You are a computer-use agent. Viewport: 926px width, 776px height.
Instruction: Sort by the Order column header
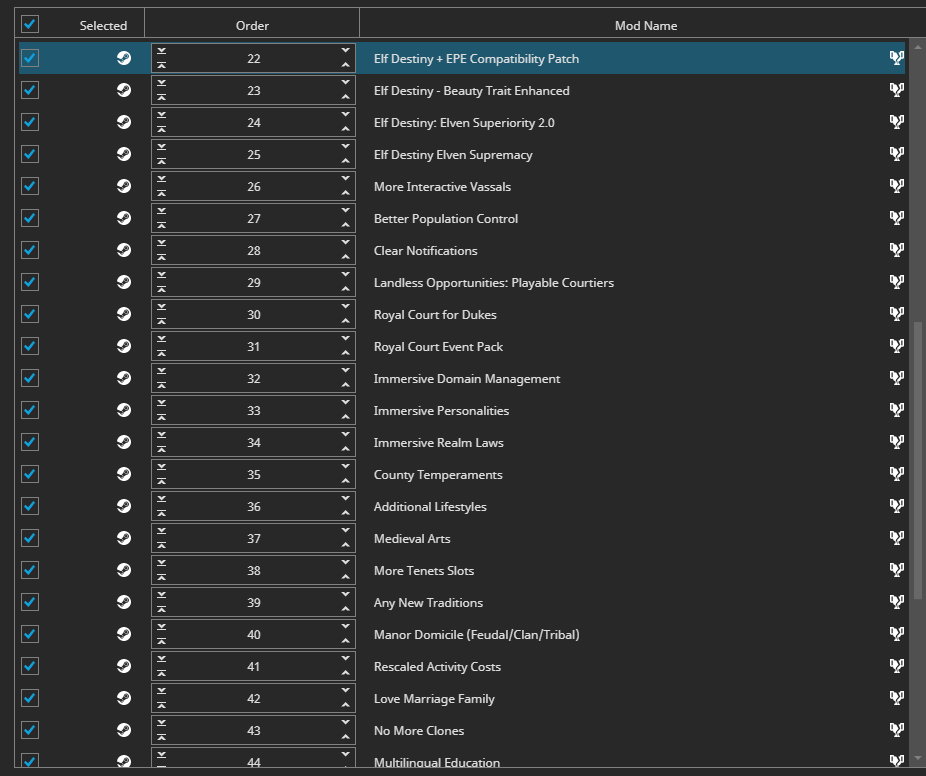252,25
